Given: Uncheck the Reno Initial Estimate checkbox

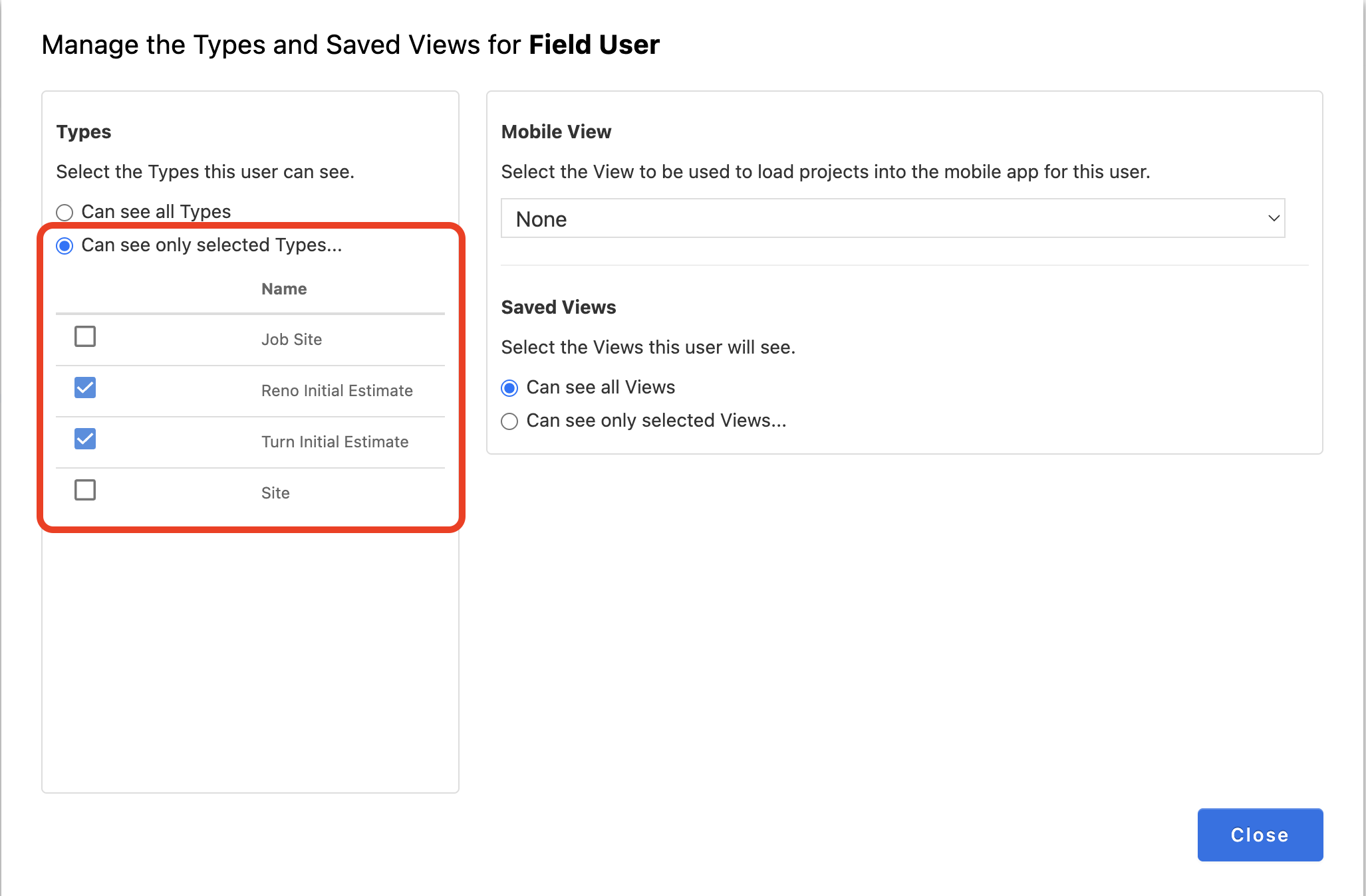Looking at the screenshot, I should point(85,388).
